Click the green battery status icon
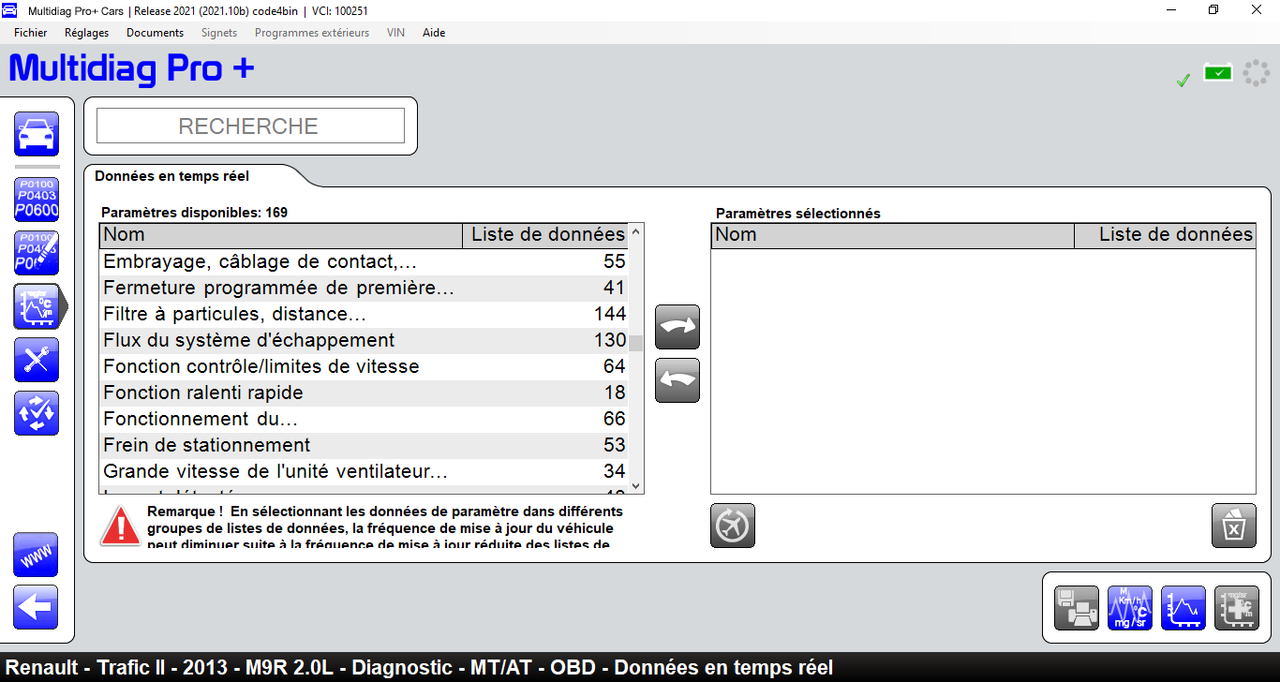This screenshot has width=1280, height=682. (1218, 73)
